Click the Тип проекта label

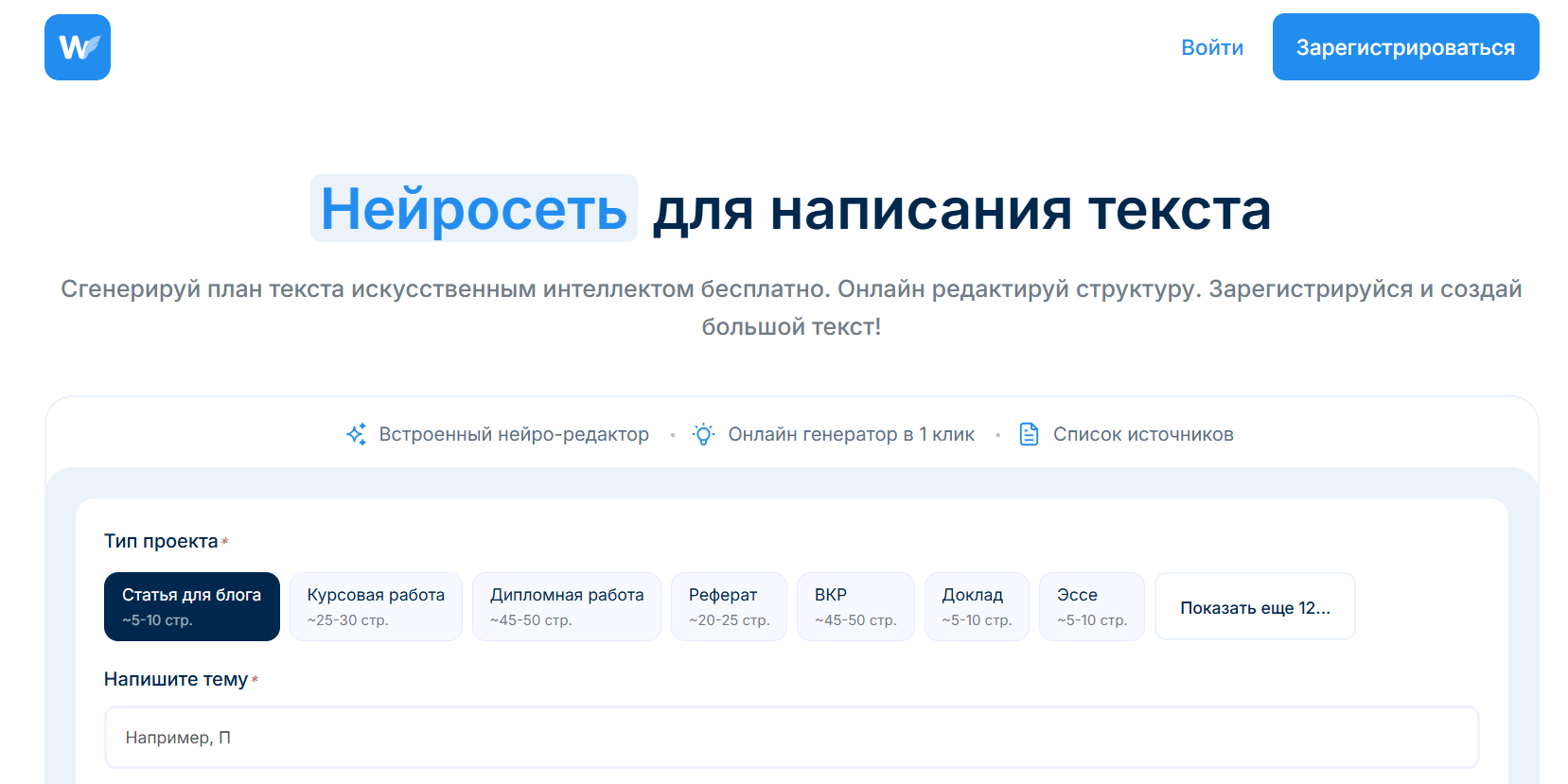161,541
